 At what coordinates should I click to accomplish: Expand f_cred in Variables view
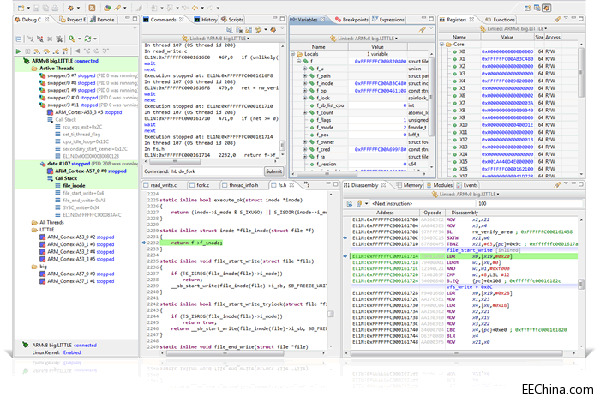305,150
